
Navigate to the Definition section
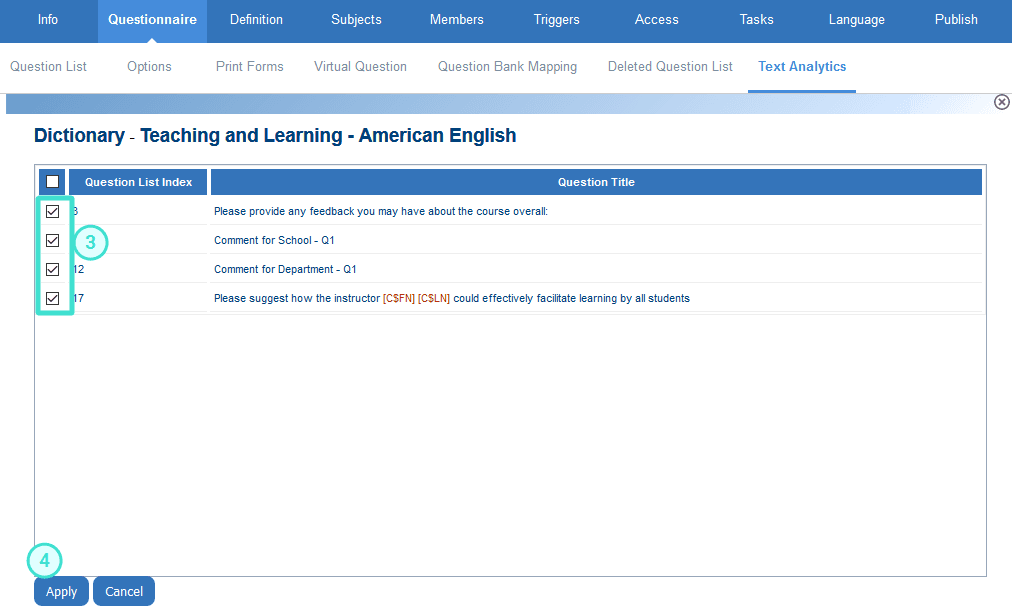tap(256, 20)
